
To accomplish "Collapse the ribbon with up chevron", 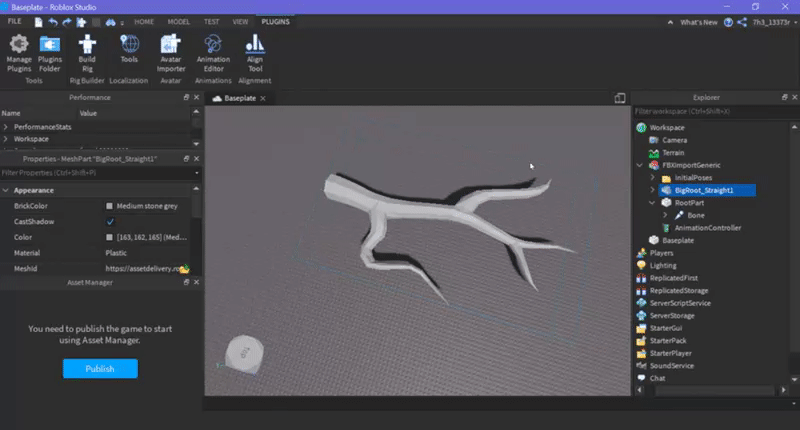I will click(670, 22).
